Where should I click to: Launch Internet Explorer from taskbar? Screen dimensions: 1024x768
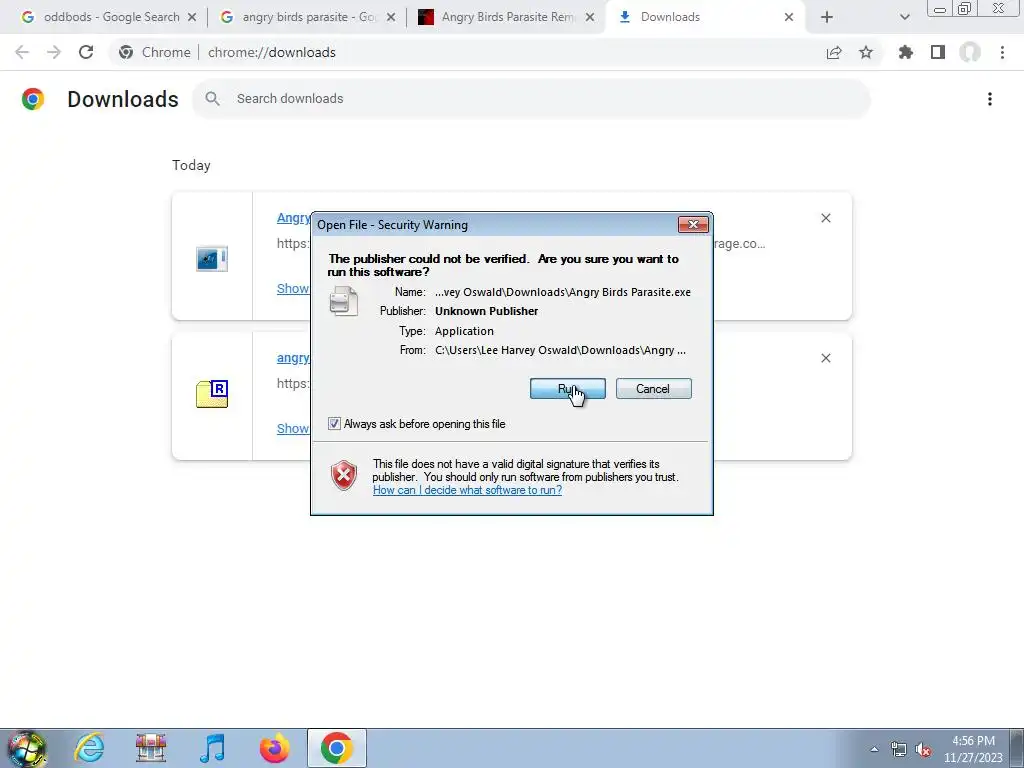(89, 748)
